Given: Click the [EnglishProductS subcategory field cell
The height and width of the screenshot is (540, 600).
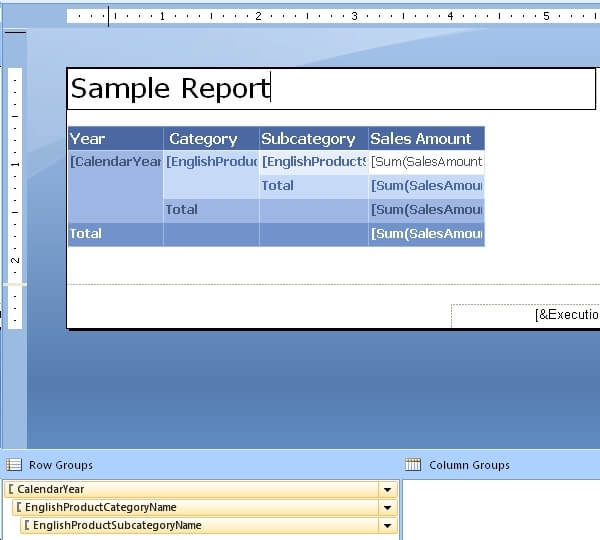Looking at the screenshot, I should pos(314,162).
